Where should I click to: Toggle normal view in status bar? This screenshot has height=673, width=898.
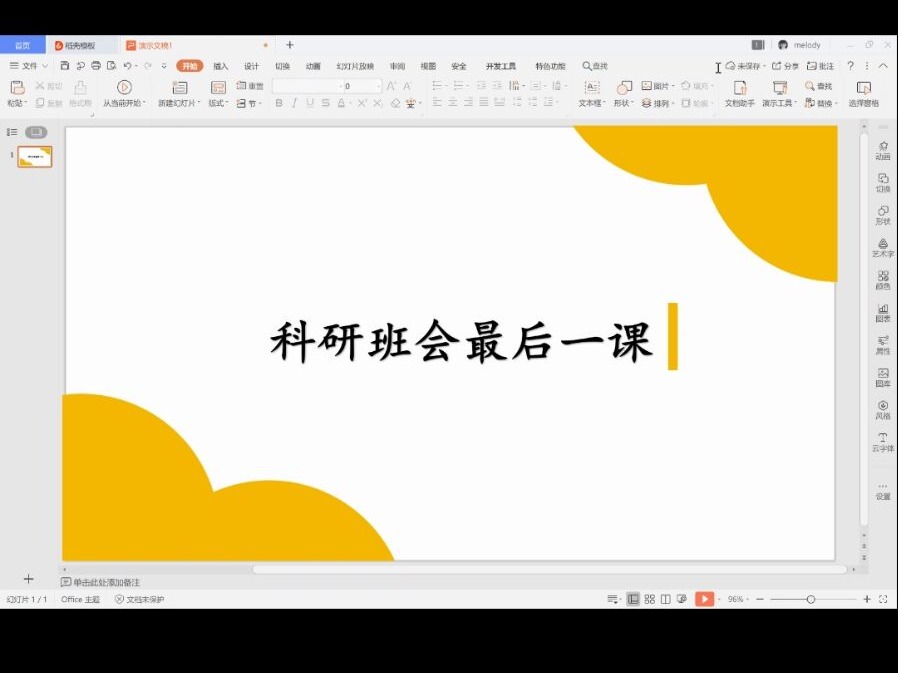pyautogui.click(x=633, y=599)
